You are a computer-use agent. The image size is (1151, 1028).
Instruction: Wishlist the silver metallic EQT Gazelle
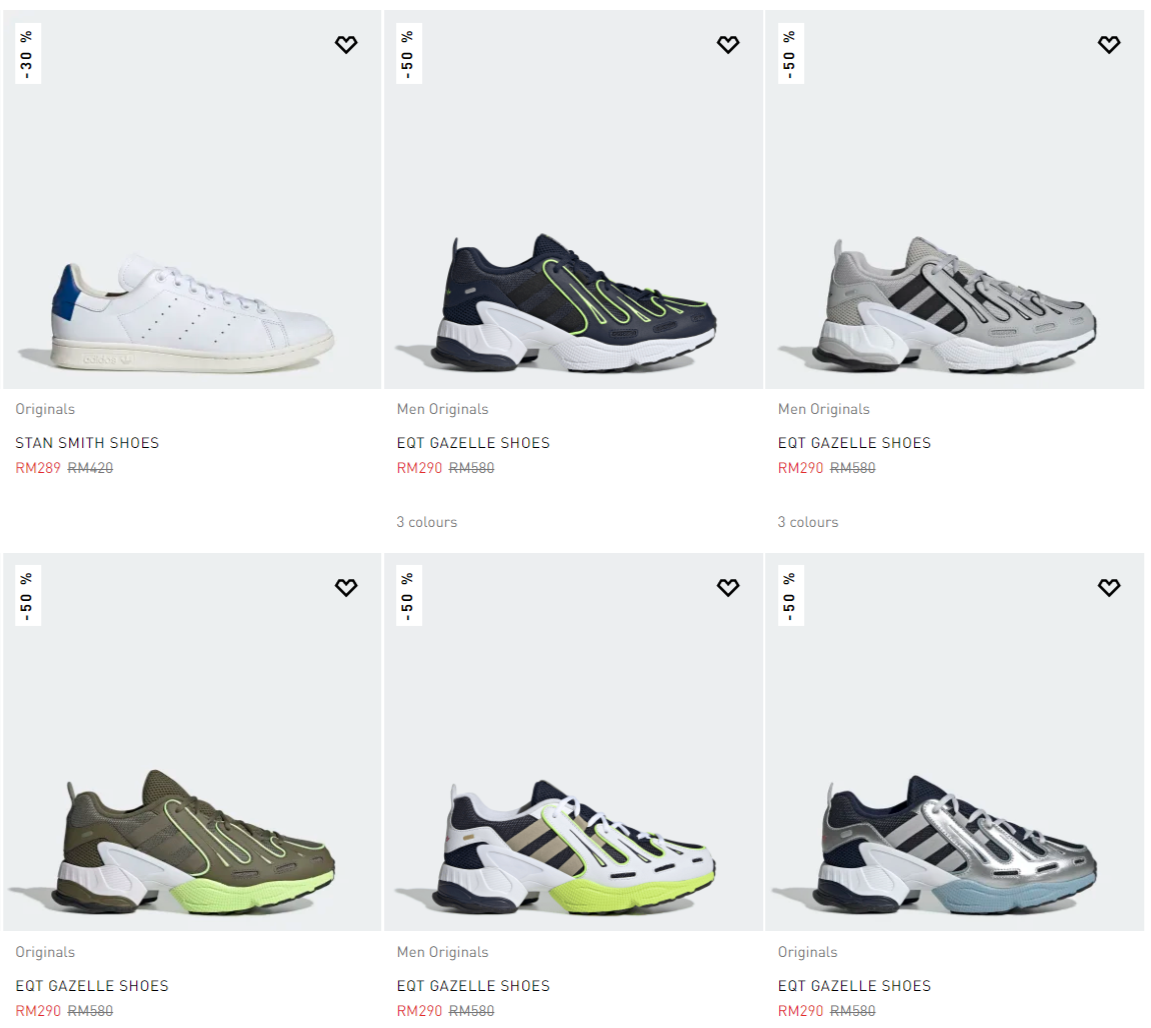tap(1108, 587)
